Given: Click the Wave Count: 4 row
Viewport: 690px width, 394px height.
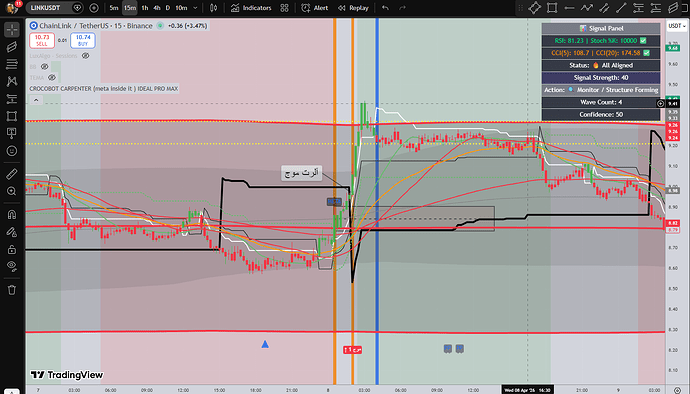Looking at the screenshot, I should point(601,102).
